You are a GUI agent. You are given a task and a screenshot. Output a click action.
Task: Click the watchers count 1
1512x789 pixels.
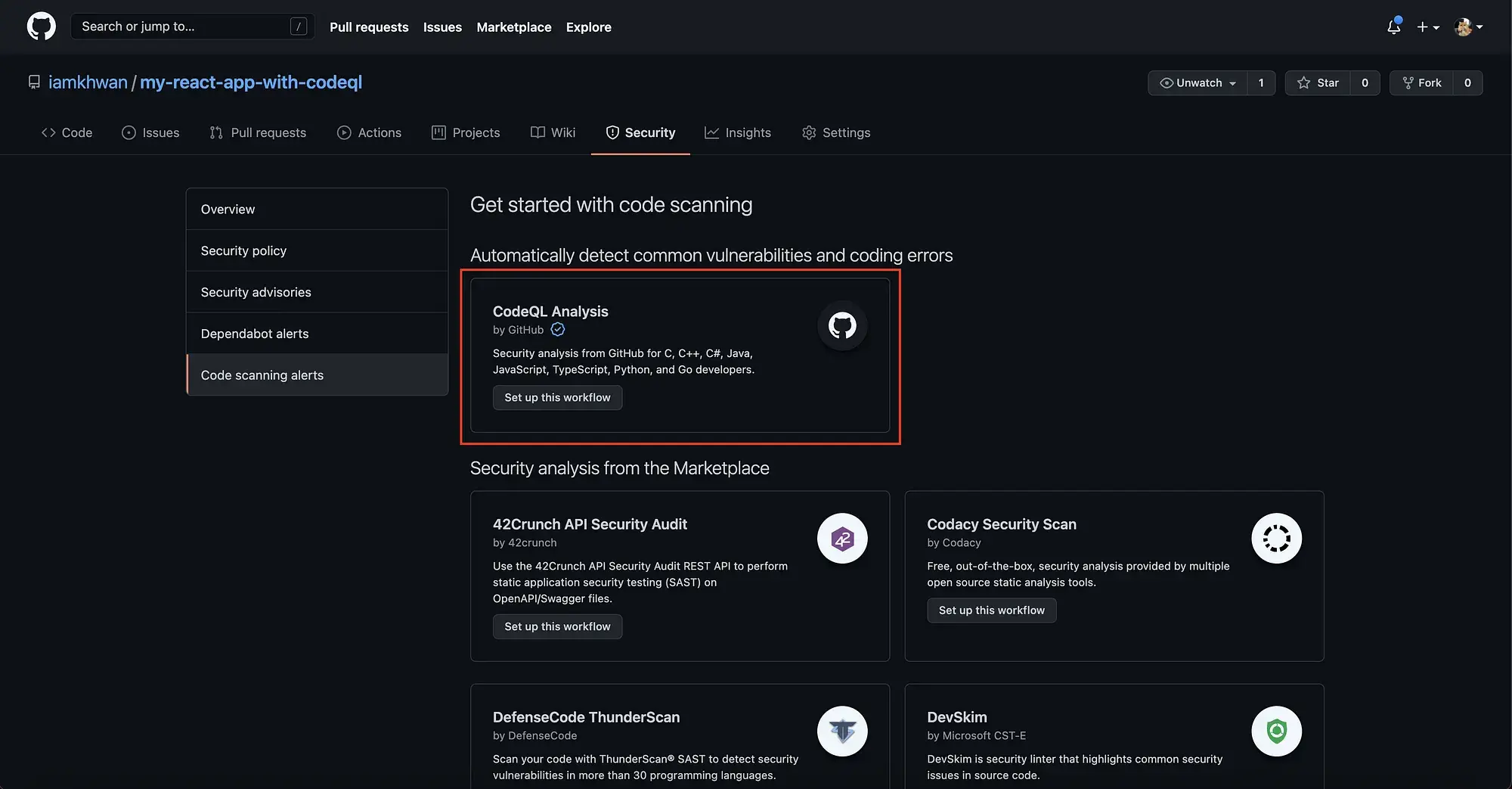(x=1261, y=83)
